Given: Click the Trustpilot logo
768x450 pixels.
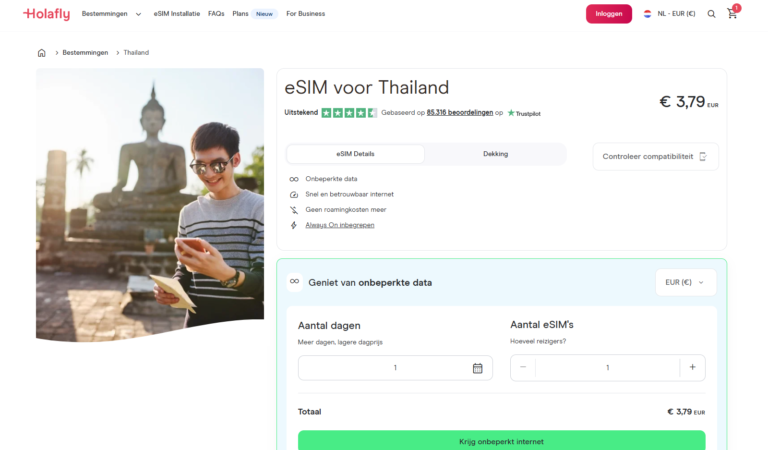Looking at the screenshot, I should (x=523, y=113).
